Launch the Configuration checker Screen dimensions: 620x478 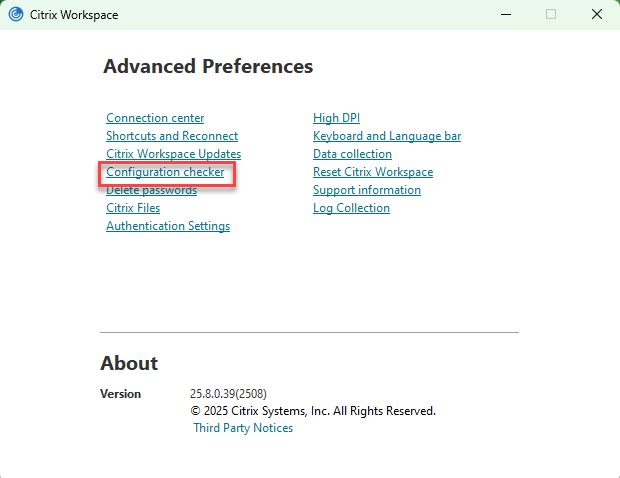[165, 172]
